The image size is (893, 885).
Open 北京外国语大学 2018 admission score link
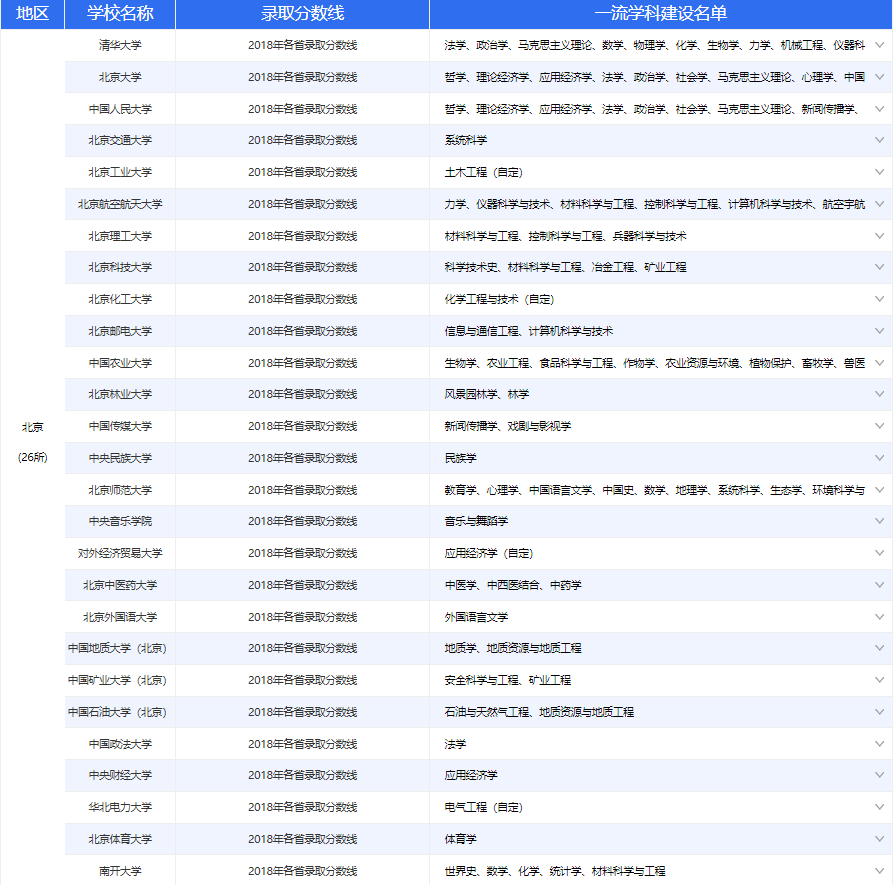point(302,617)
